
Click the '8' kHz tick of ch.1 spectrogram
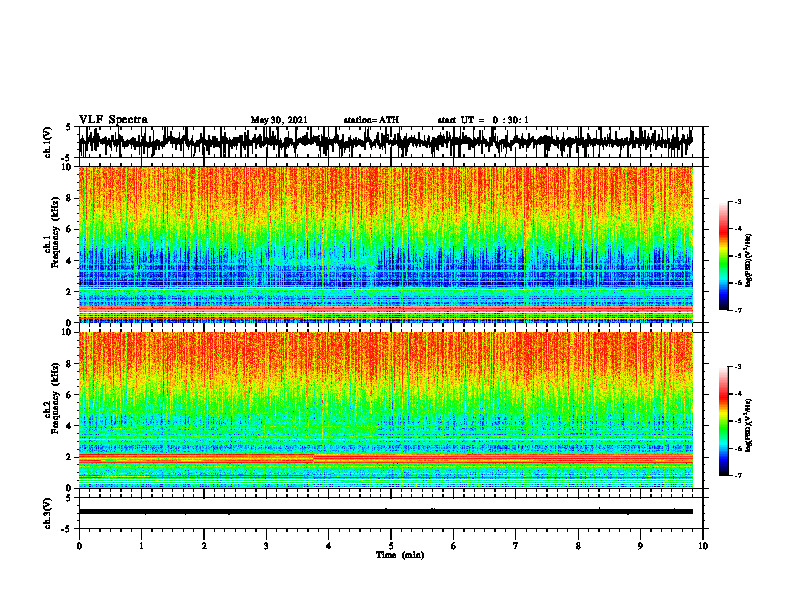(x=69, y=198)
